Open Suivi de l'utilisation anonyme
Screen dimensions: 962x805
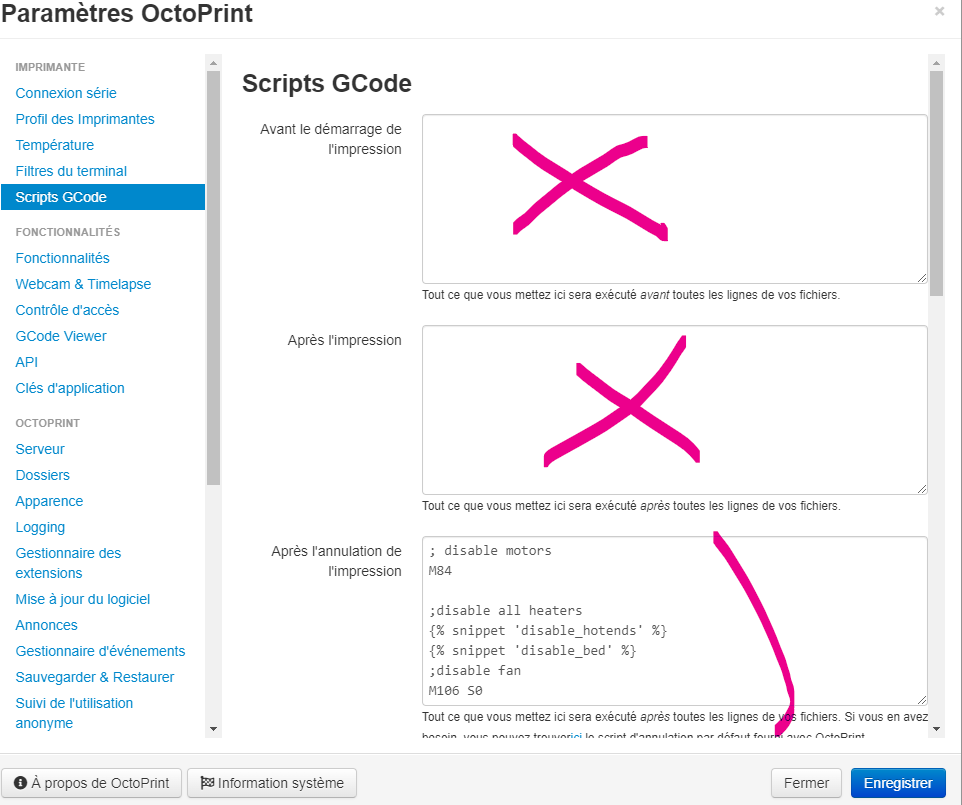click(x=74, y=713)
